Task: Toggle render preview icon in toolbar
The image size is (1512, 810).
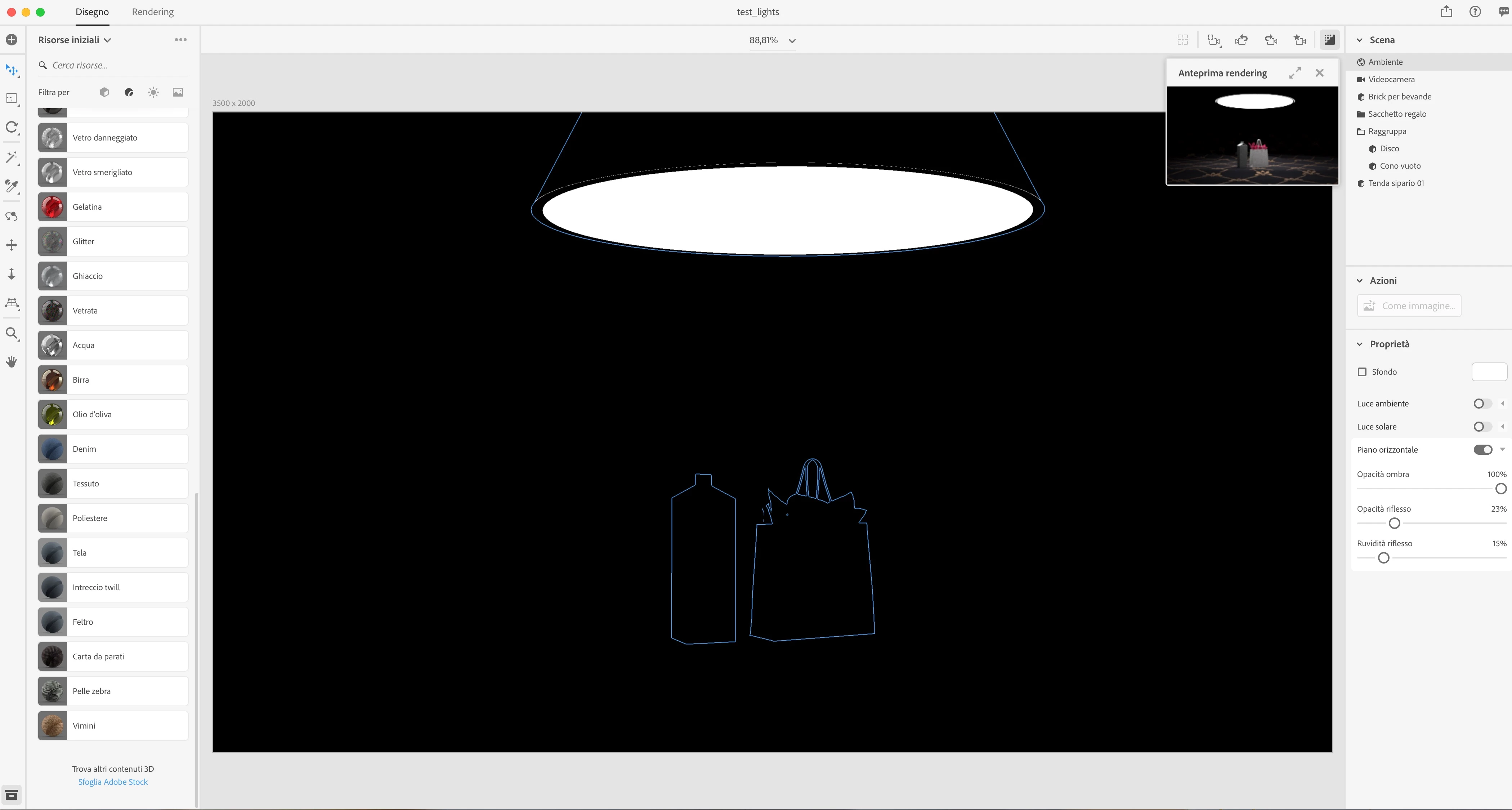Action: (x=1329, y=40)
